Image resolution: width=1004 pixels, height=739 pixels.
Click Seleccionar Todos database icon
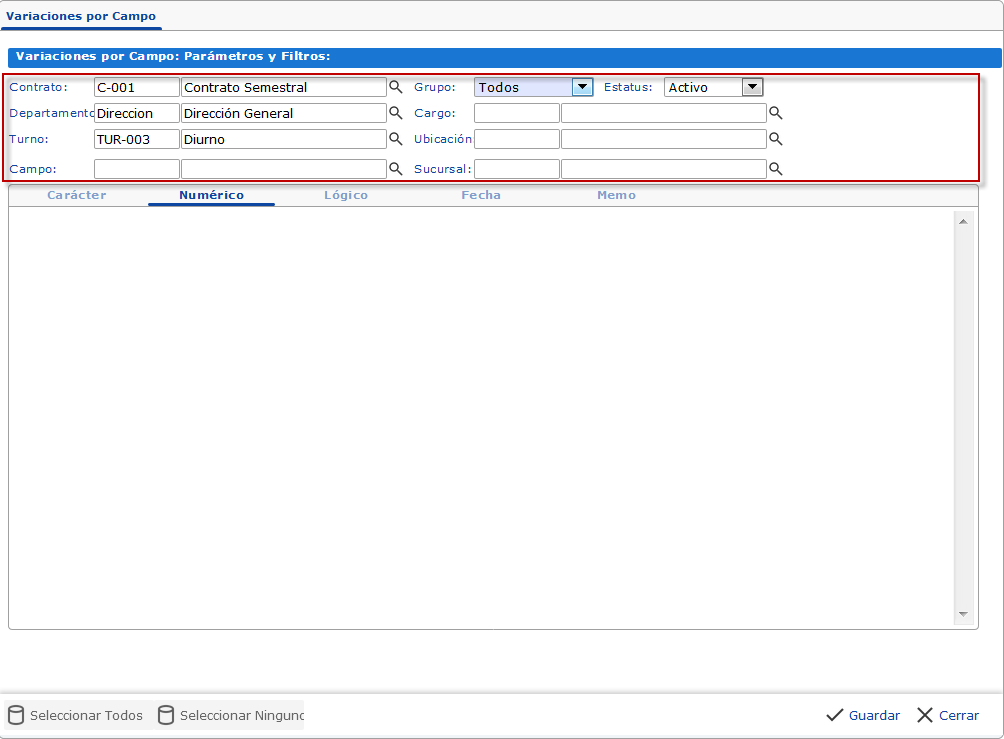coord(16,715)
